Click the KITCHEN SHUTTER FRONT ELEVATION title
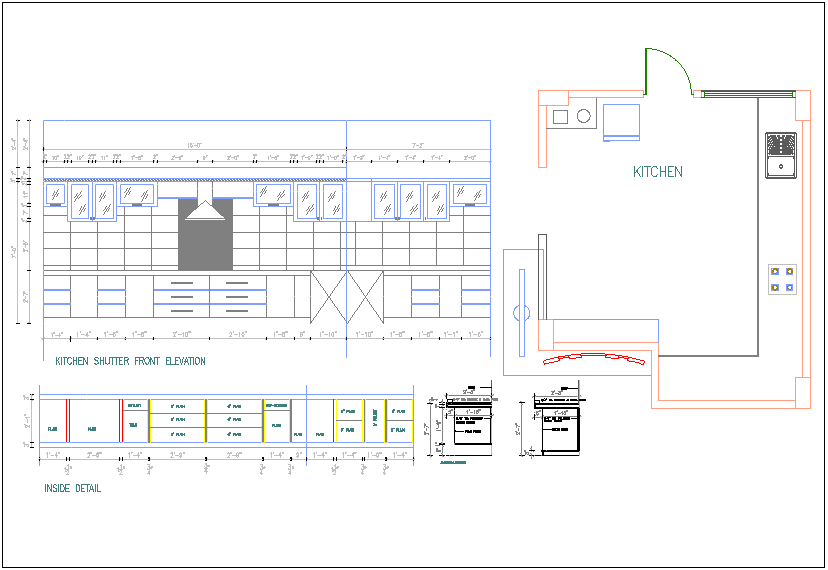The width and height of the screenshot is (828, 570). (x=130, y=361)
